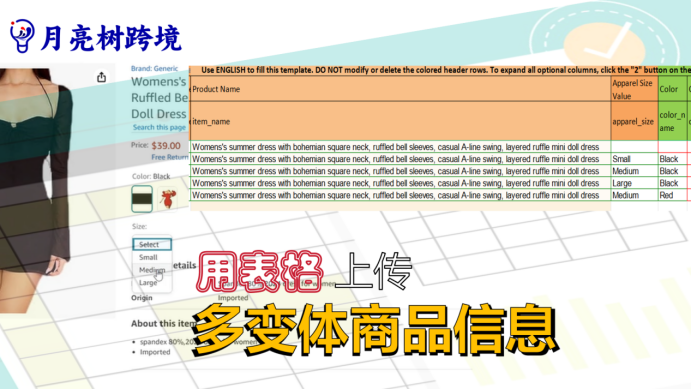Open the Search this page link
The image size is (692, 389).
tap(159, 127)
